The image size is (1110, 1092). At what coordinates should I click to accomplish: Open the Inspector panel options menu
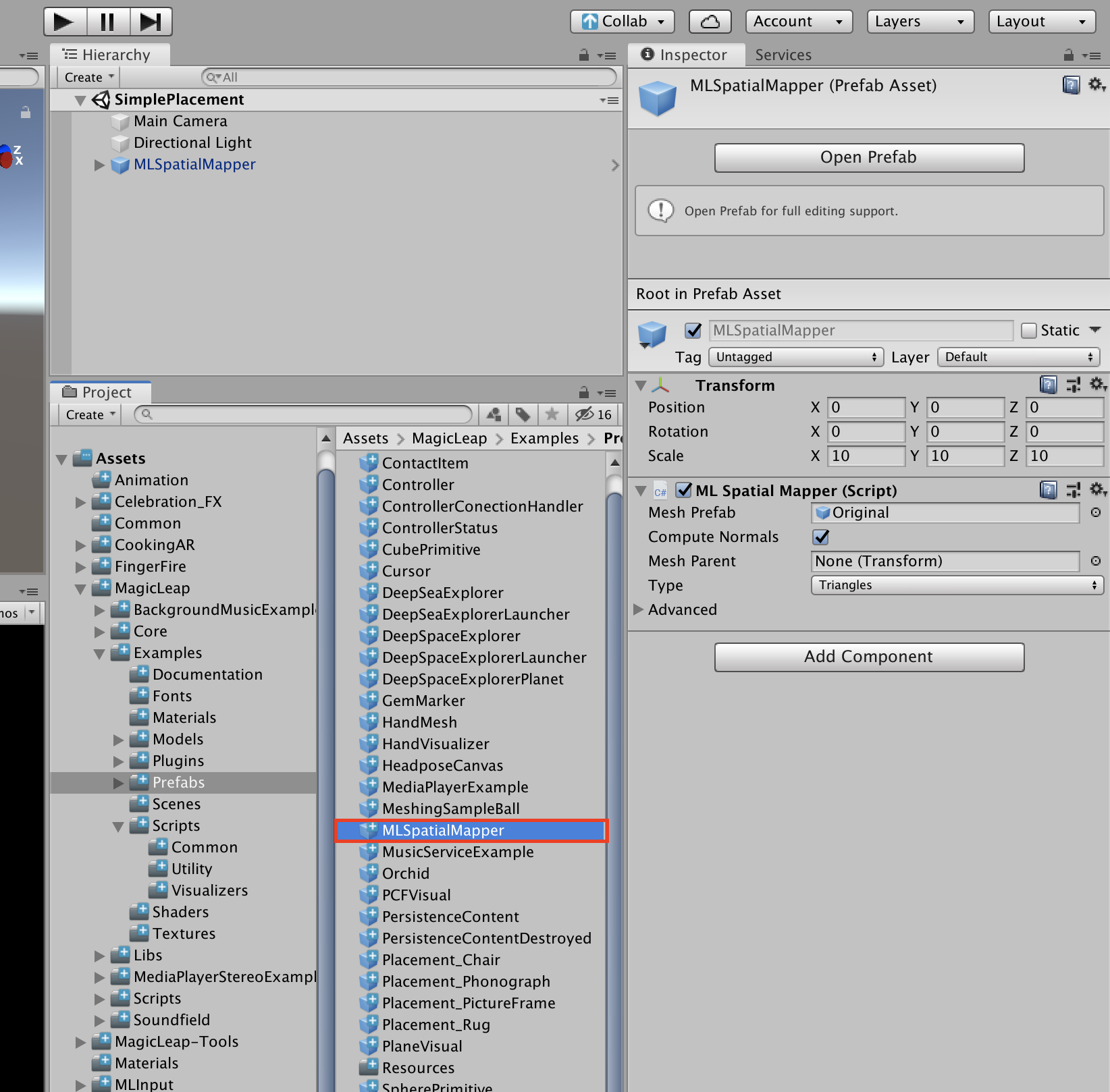[x=1092, y=56]
